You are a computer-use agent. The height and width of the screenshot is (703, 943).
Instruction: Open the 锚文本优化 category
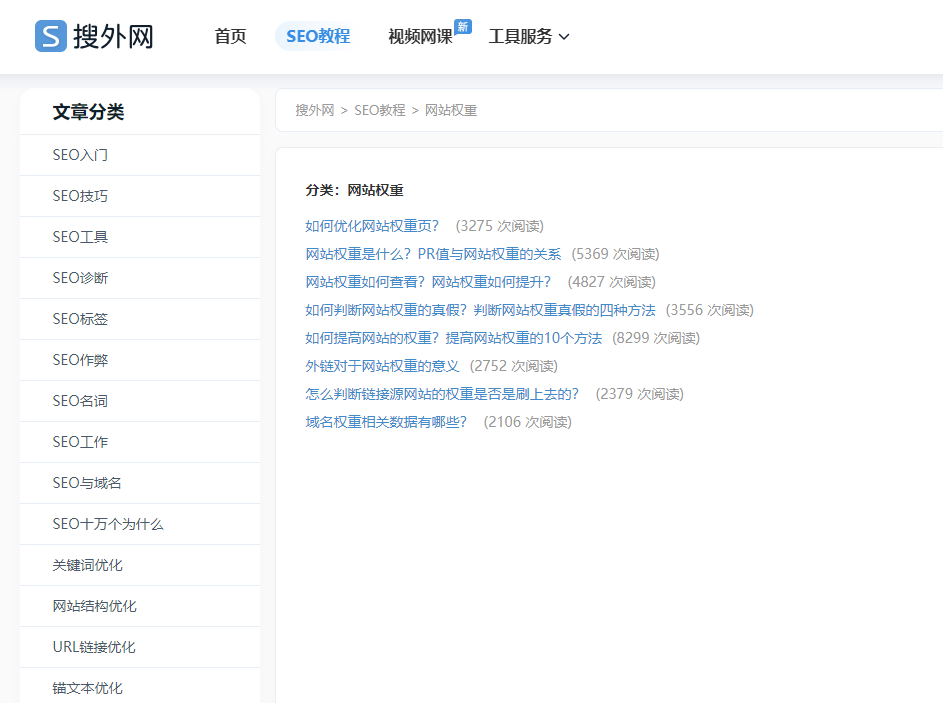140,687
